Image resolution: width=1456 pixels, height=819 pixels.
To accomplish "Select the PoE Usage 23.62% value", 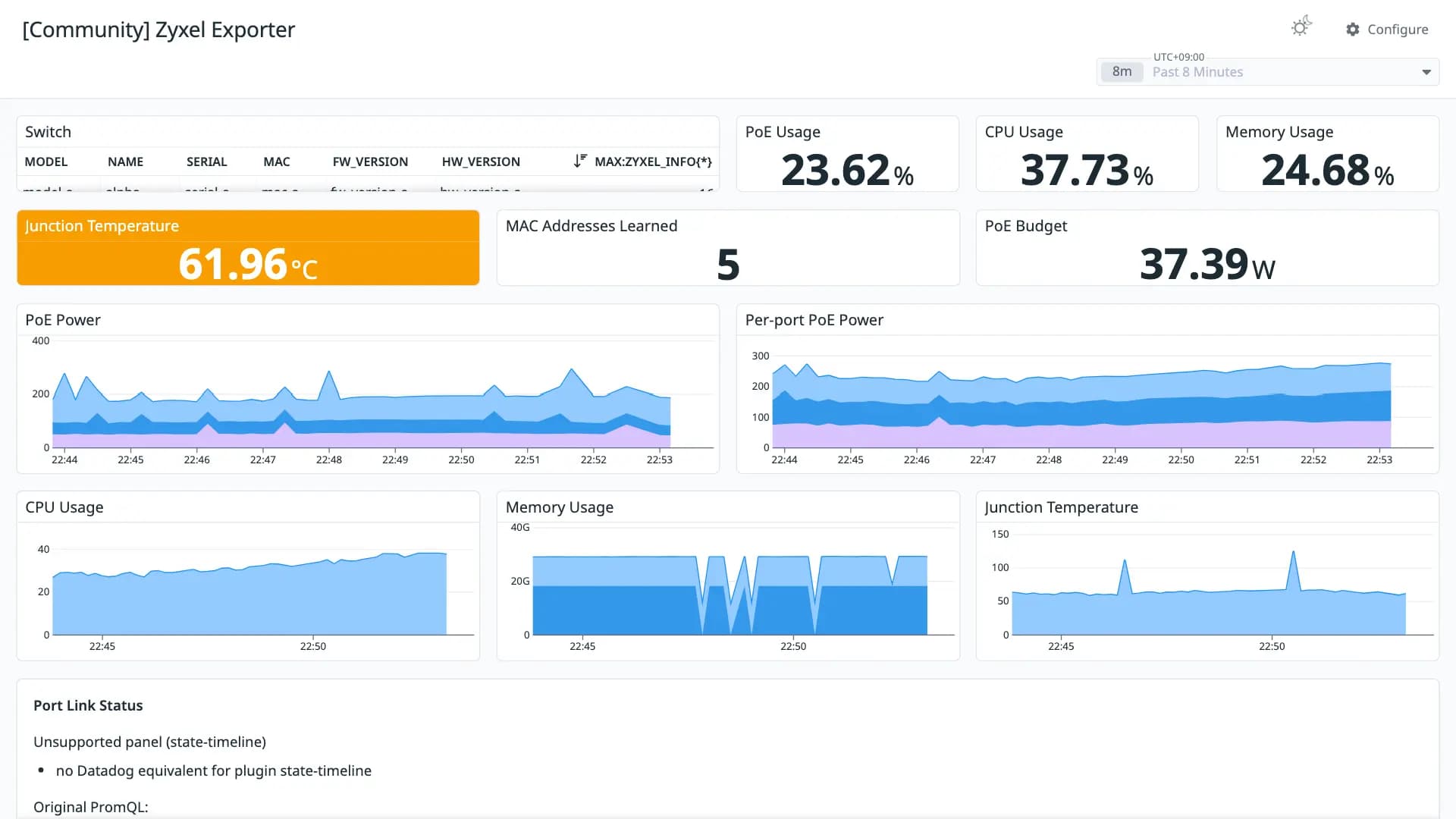I will point(847,170).
